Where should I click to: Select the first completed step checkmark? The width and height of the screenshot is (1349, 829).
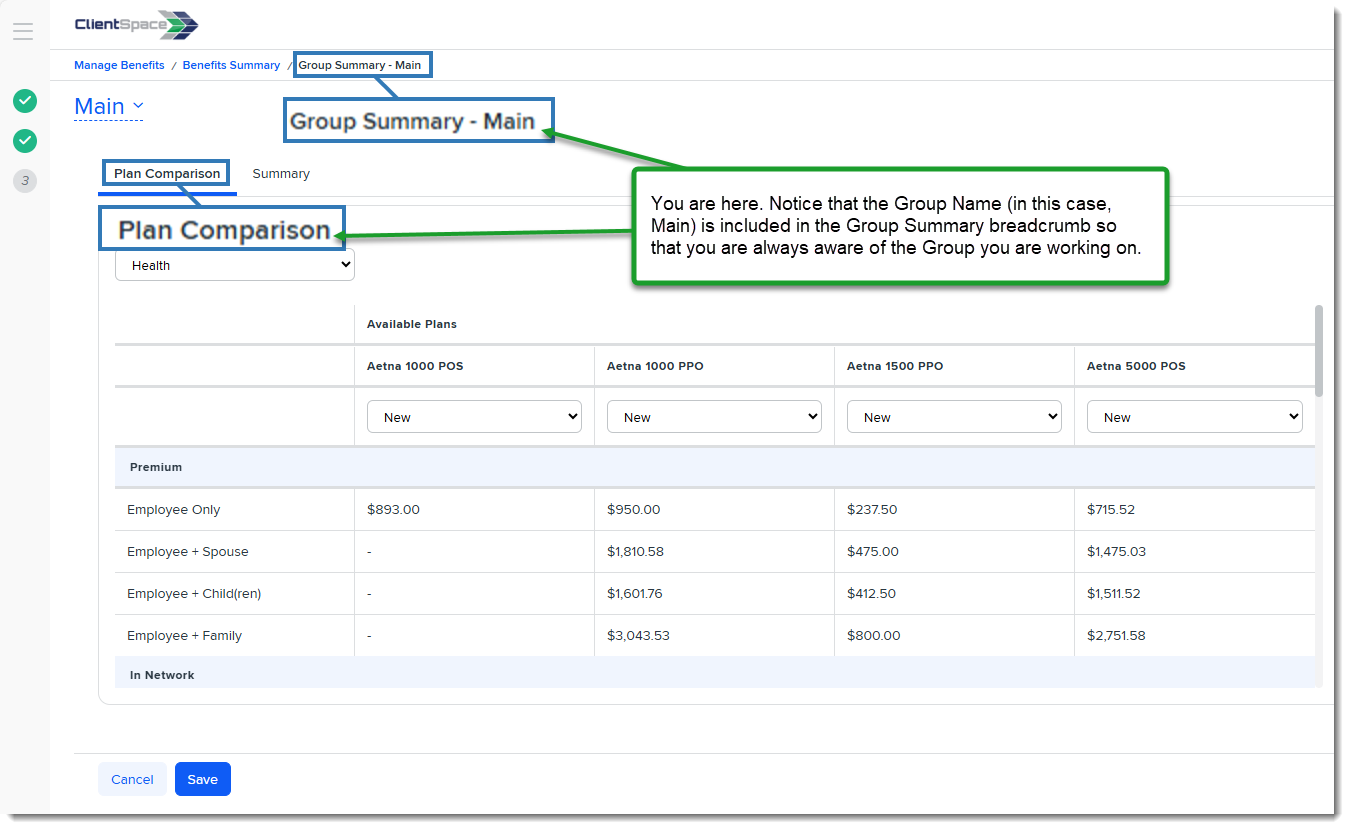pyautogui.click(x=25, y=101)
